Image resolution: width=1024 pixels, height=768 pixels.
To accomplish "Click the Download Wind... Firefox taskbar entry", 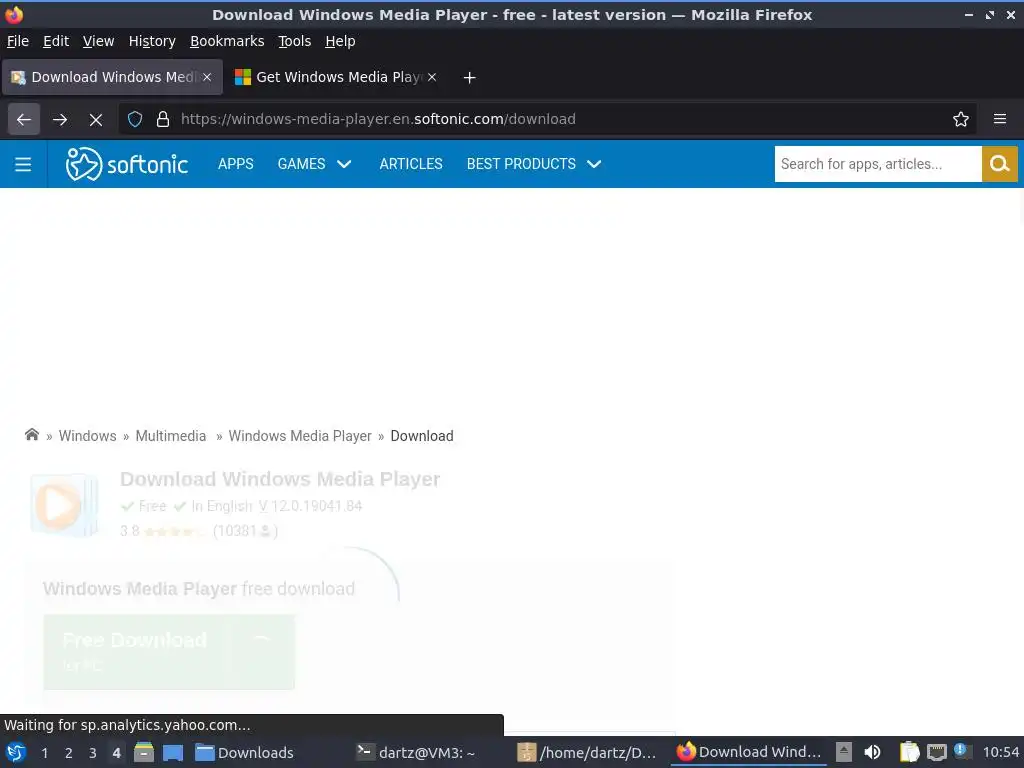I will point(748,752).
